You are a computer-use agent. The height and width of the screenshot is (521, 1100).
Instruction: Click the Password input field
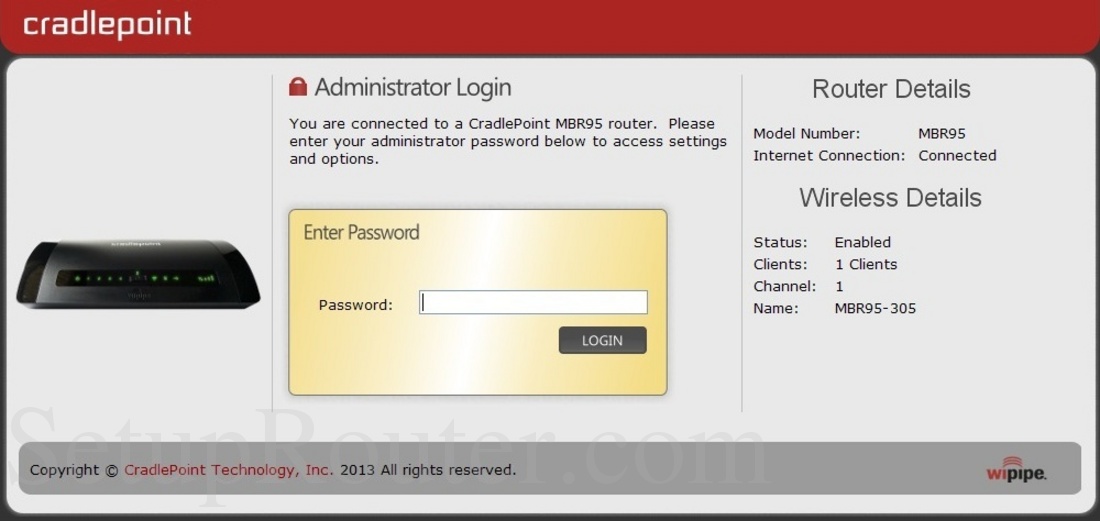533,303
